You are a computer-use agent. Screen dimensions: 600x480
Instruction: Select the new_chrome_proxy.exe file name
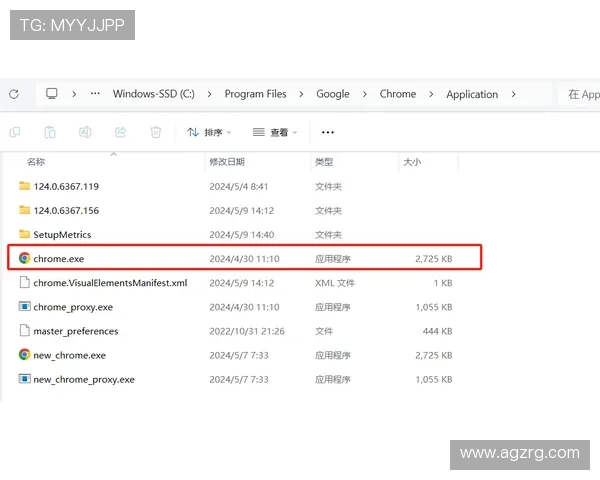coord(84,379)
